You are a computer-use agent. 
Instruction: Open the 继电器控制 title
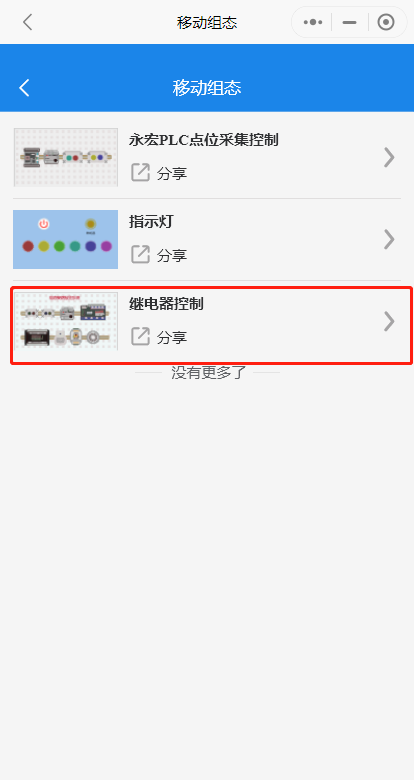[166, 304]
